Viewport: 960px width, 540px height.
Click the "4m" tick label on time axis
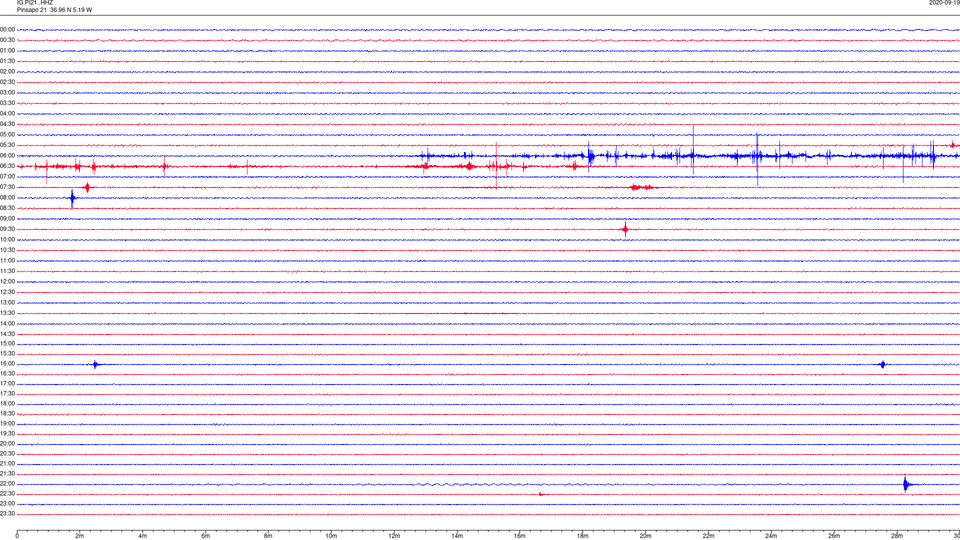143,536
